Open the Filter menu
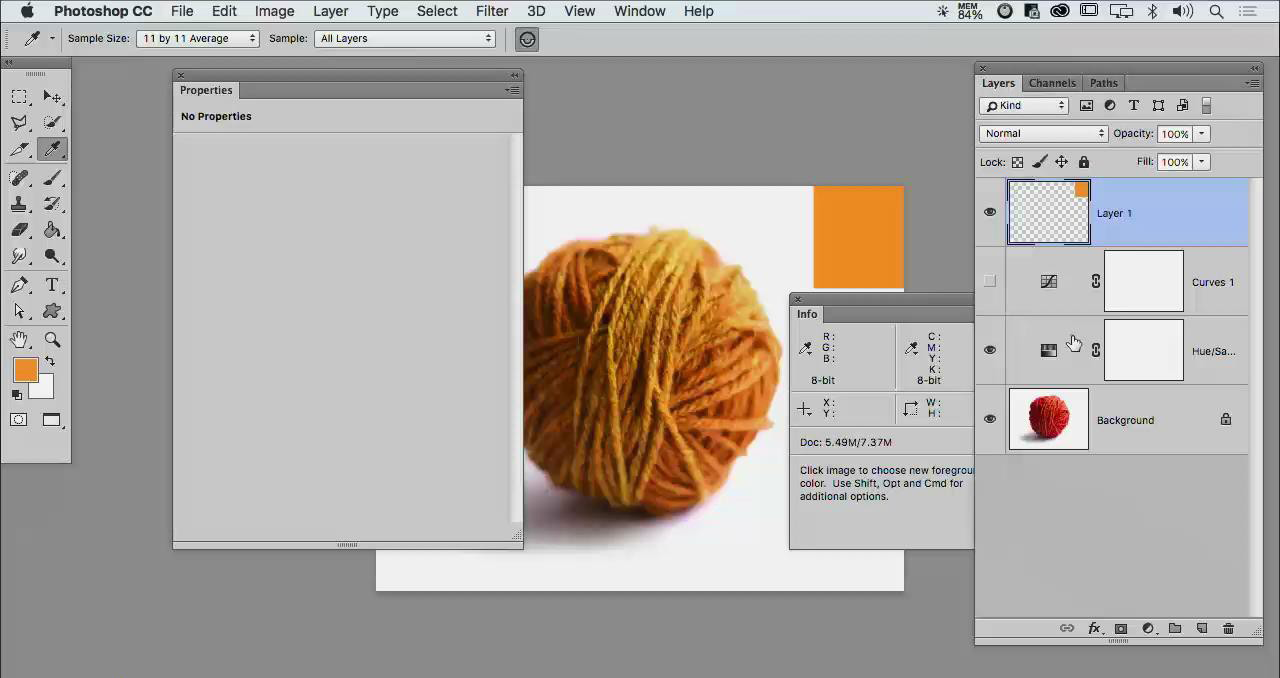The image size is (1280, 678). 491,11
